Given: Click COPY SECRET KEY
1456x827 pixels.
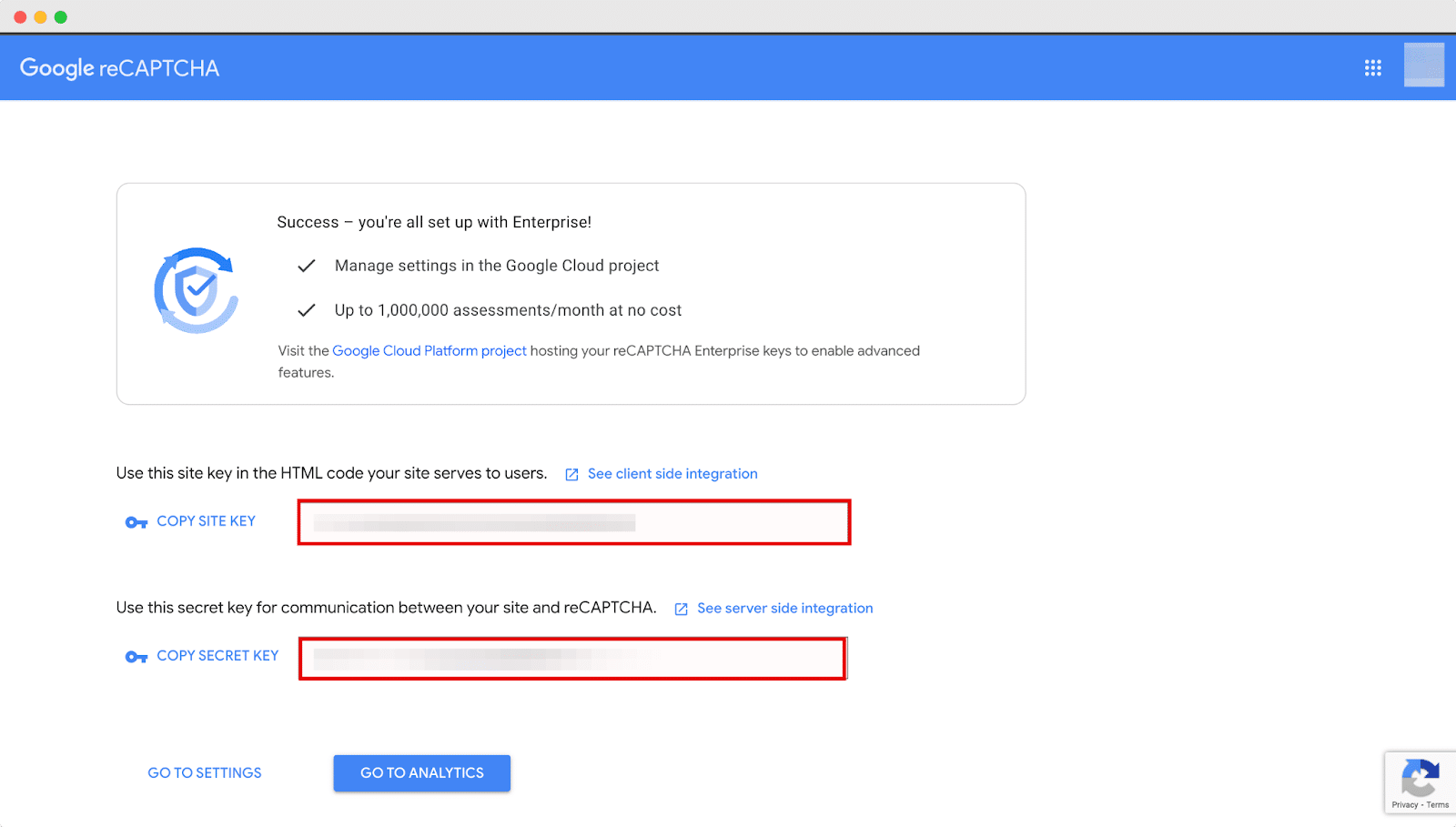Looking at the screenshot, I should point(217,655).
